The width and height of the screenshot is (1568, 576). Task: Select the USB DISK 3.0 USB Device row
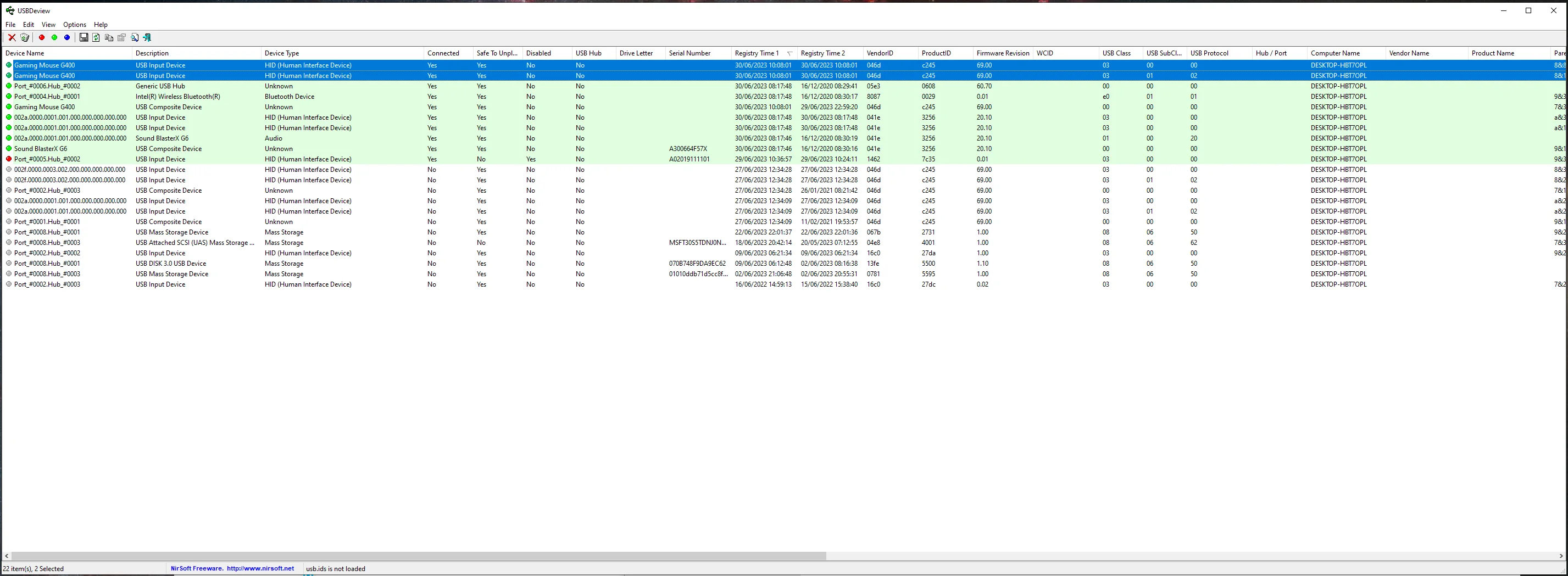click(x=784, y=264)
